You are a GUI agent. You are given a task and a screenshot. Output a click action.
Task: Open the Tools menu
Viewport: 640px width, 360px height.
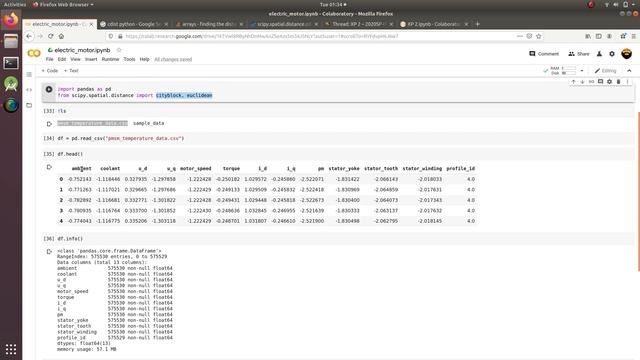(129, 59)
